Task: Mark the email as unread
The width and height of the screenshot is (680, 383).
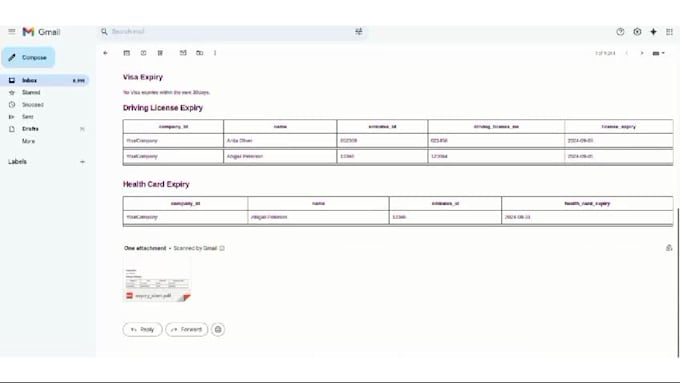Action: pyautogui.click(x=183, y=53)
